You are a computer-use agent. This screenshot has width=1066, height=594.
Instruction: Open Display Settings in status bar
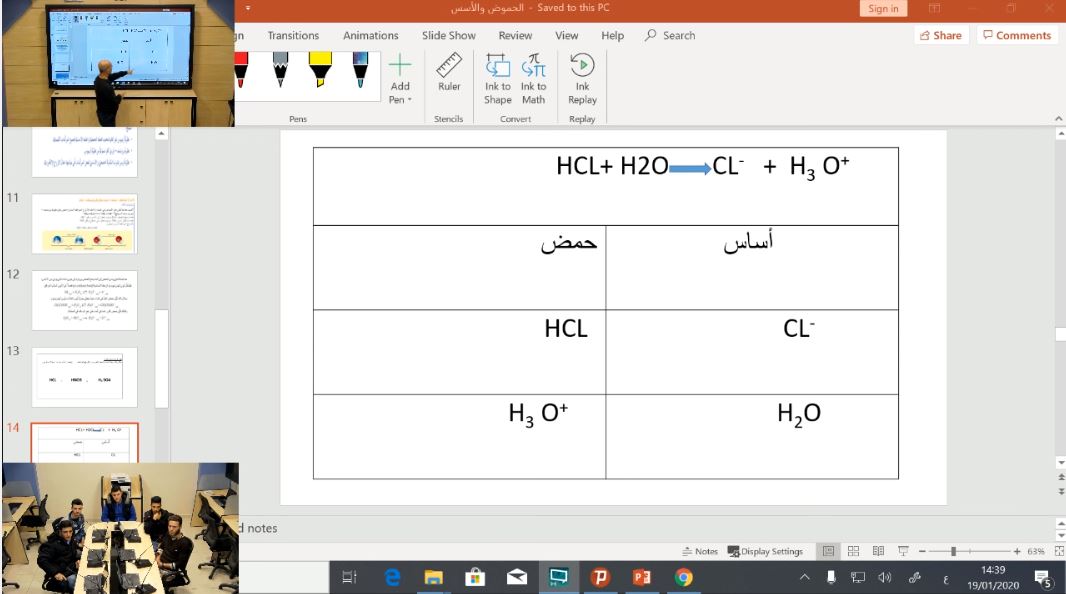pyautogui.click(x=765, y=551)
